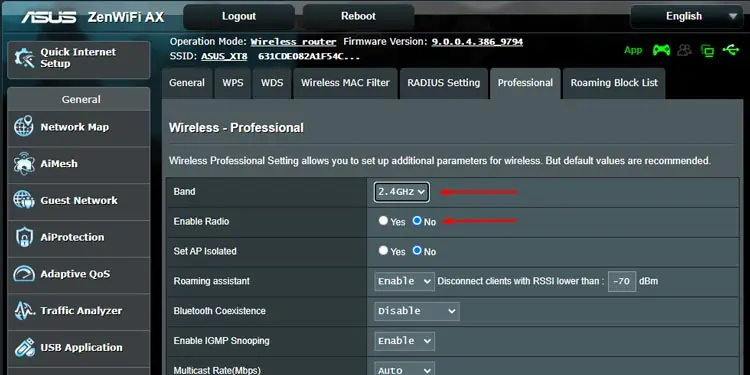The image size is (750, 375).
Task: Click the USB Application icon
Action: tap(24, 348)
